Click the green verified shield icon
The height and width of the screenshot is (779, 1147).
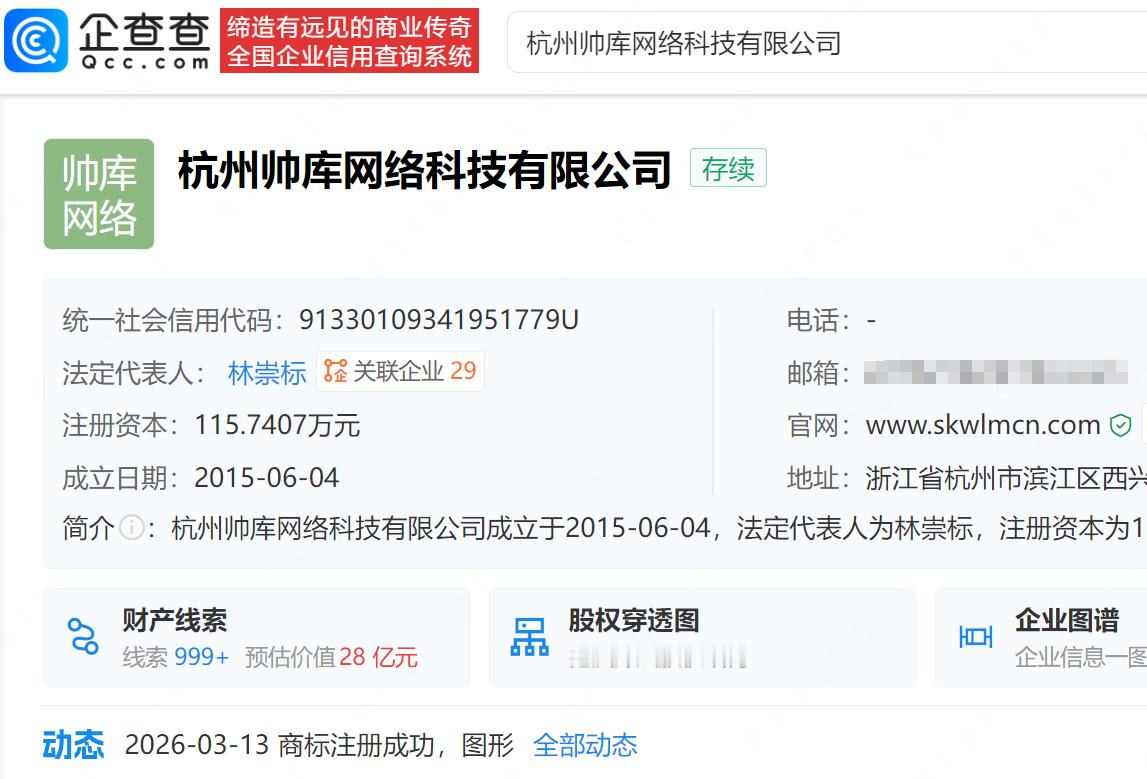(1120, 425)
